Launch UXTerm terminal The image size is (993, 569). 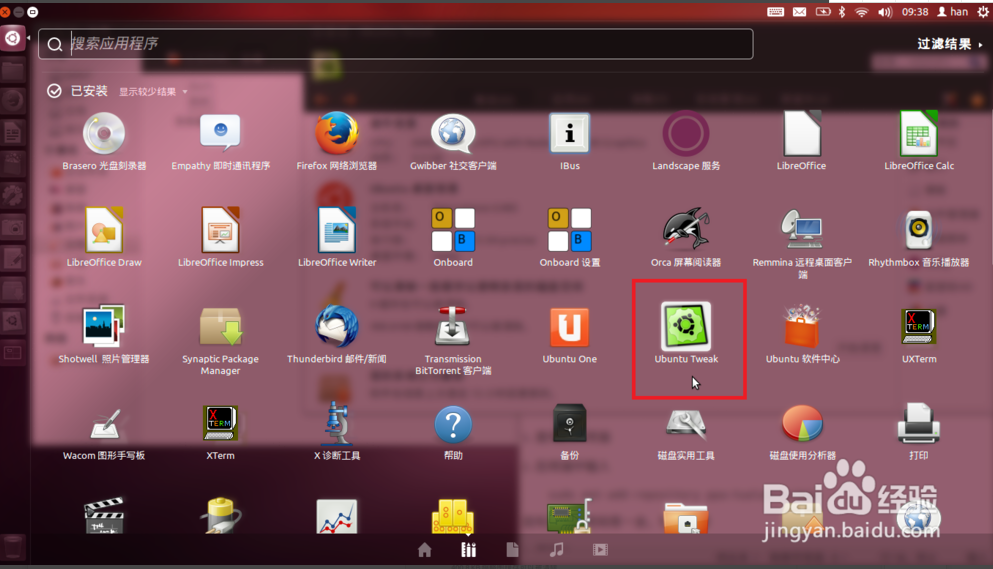tap(919, 335)
